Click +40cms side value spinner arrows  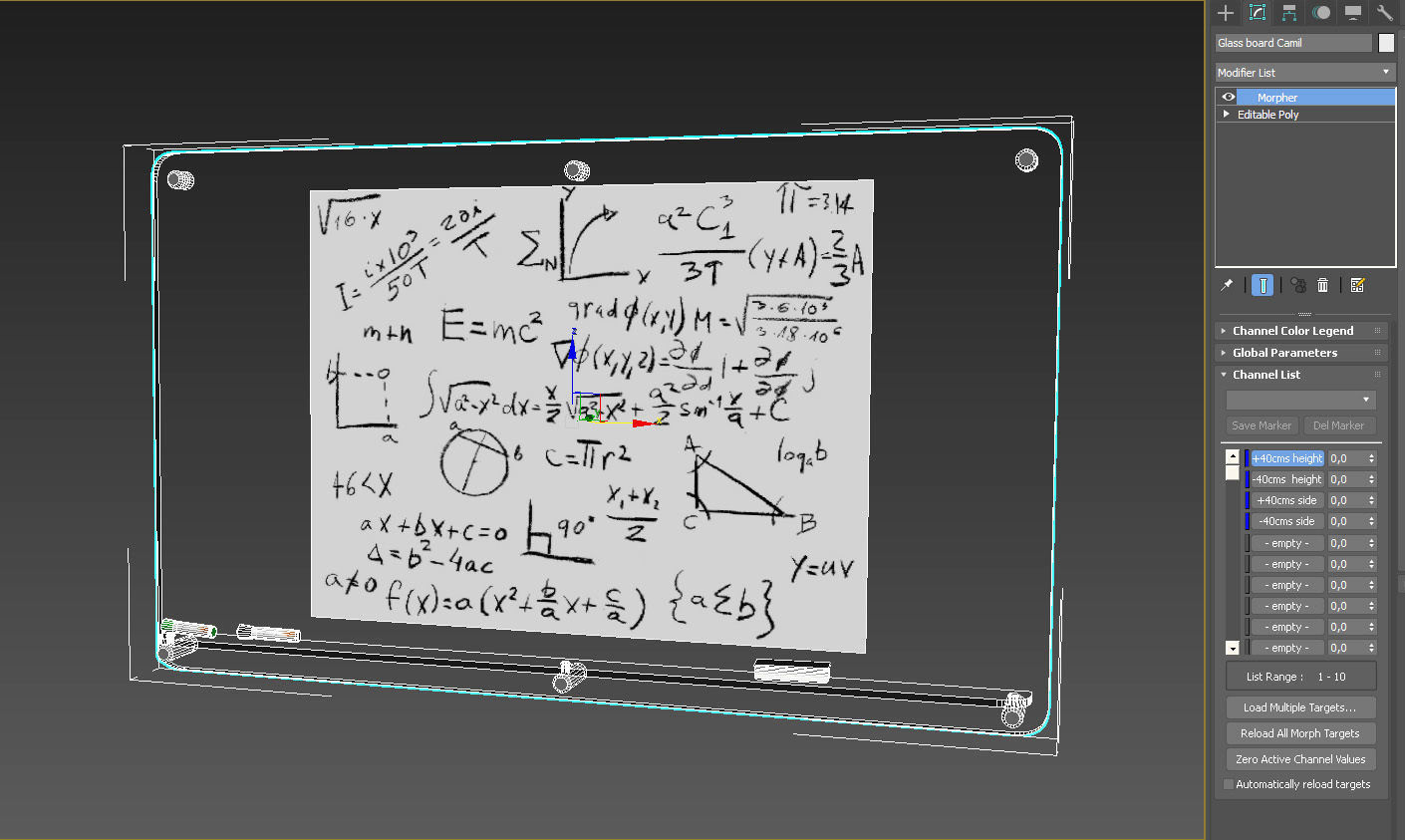(1372, 500)
